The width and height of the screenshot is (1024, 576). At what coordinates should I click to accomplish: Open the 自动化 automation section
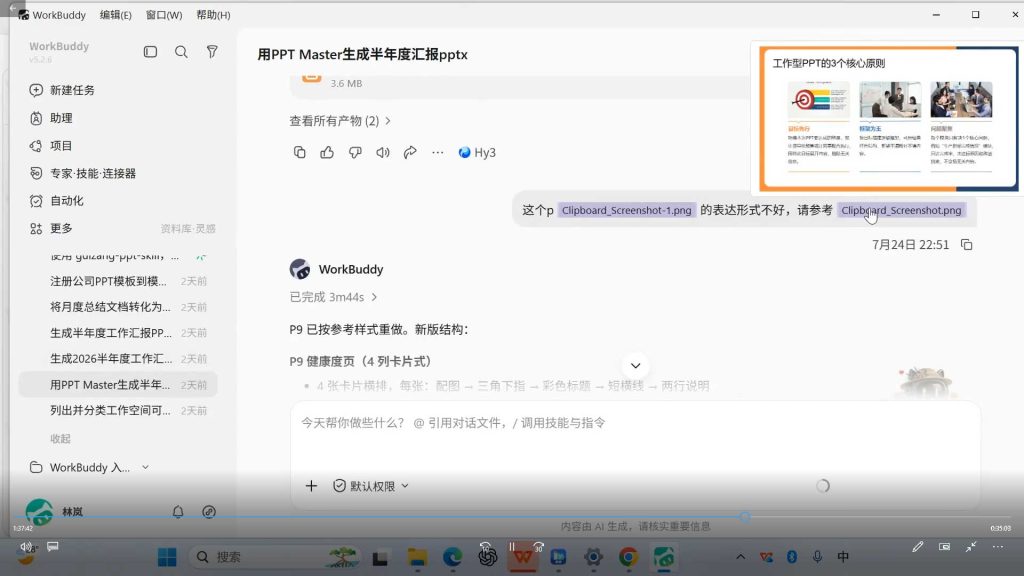pos(57,200)
